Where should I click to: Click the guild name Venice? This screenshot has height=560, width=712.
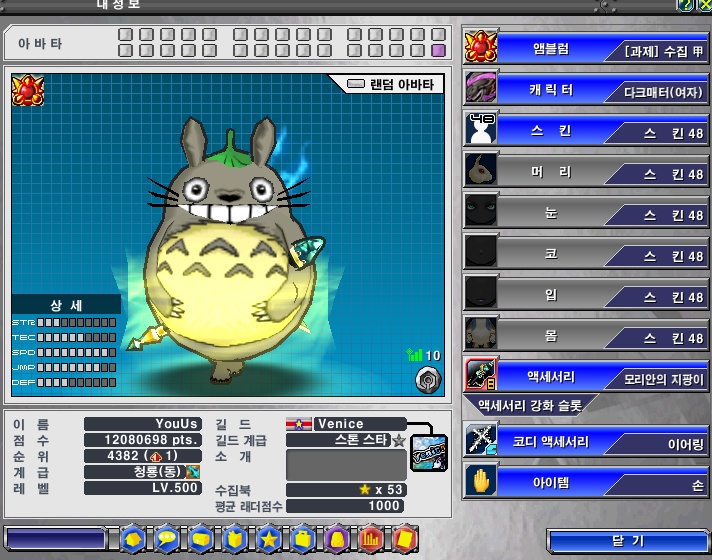[360, 424]
